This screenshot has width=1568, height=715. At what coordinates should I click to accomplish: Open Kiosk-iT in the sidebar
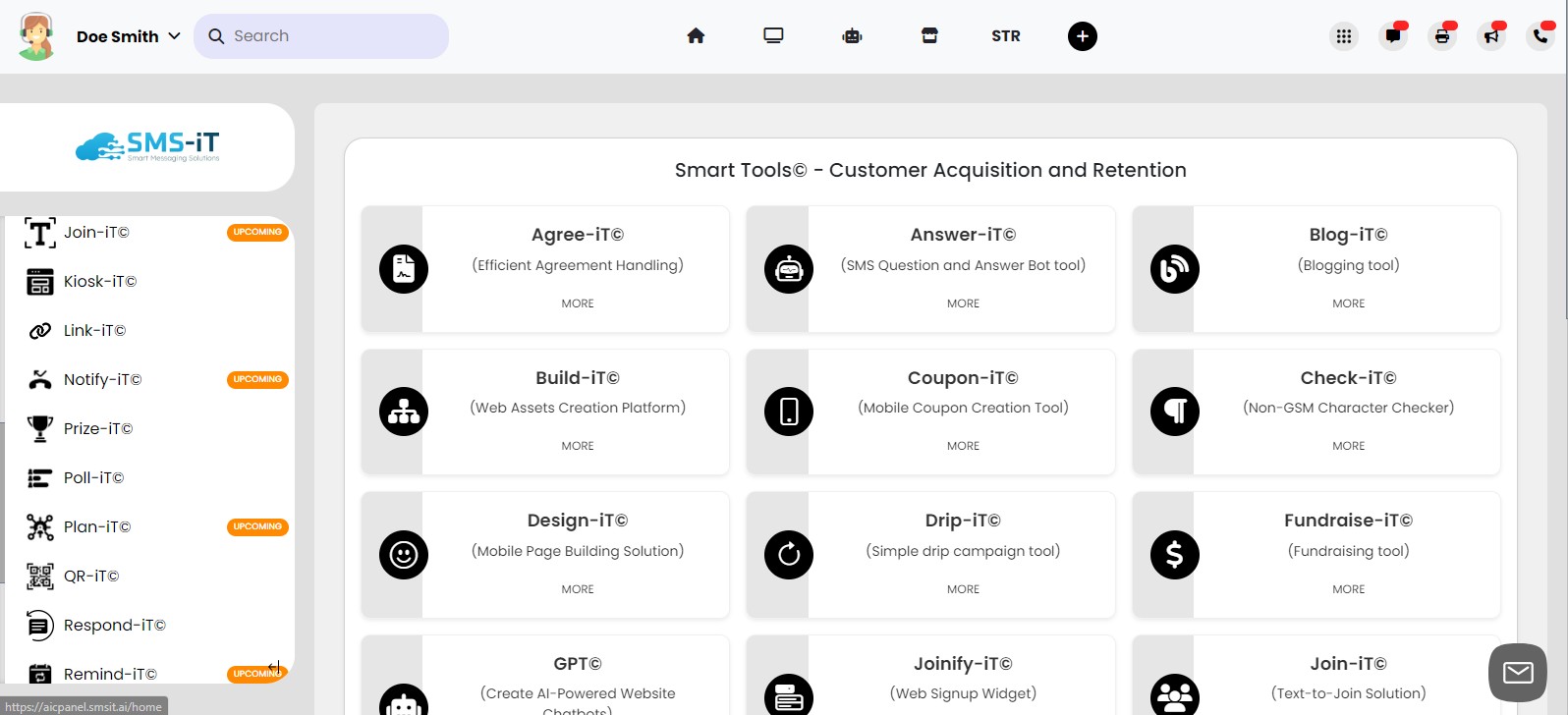click(99, 282)
